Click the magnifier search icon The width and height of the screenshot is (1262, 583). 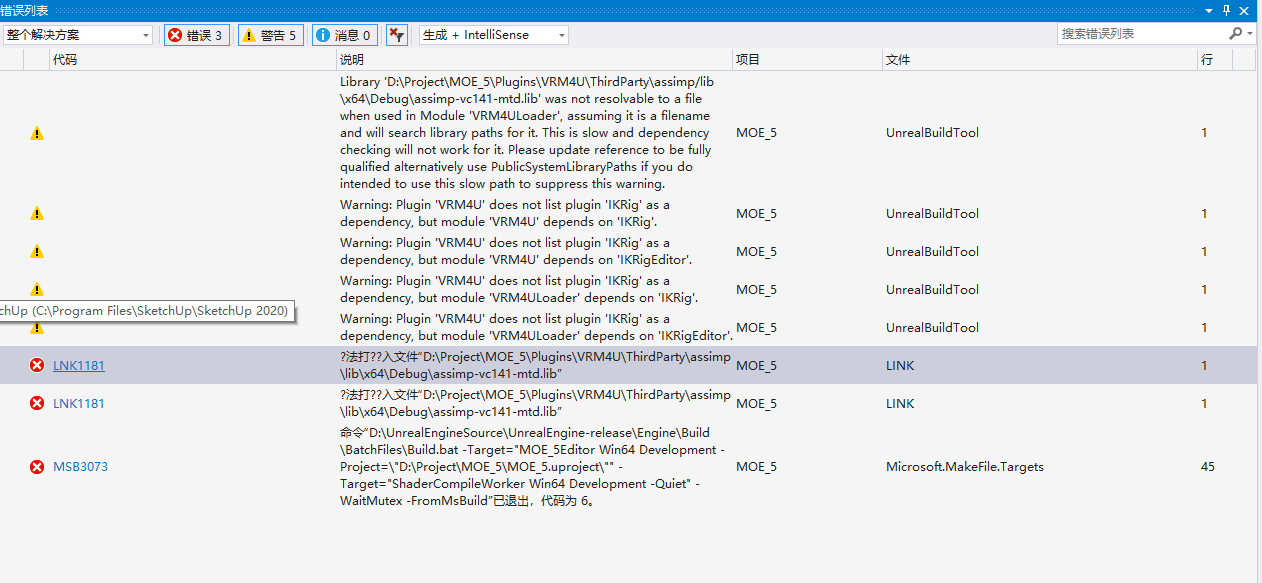1235,34
